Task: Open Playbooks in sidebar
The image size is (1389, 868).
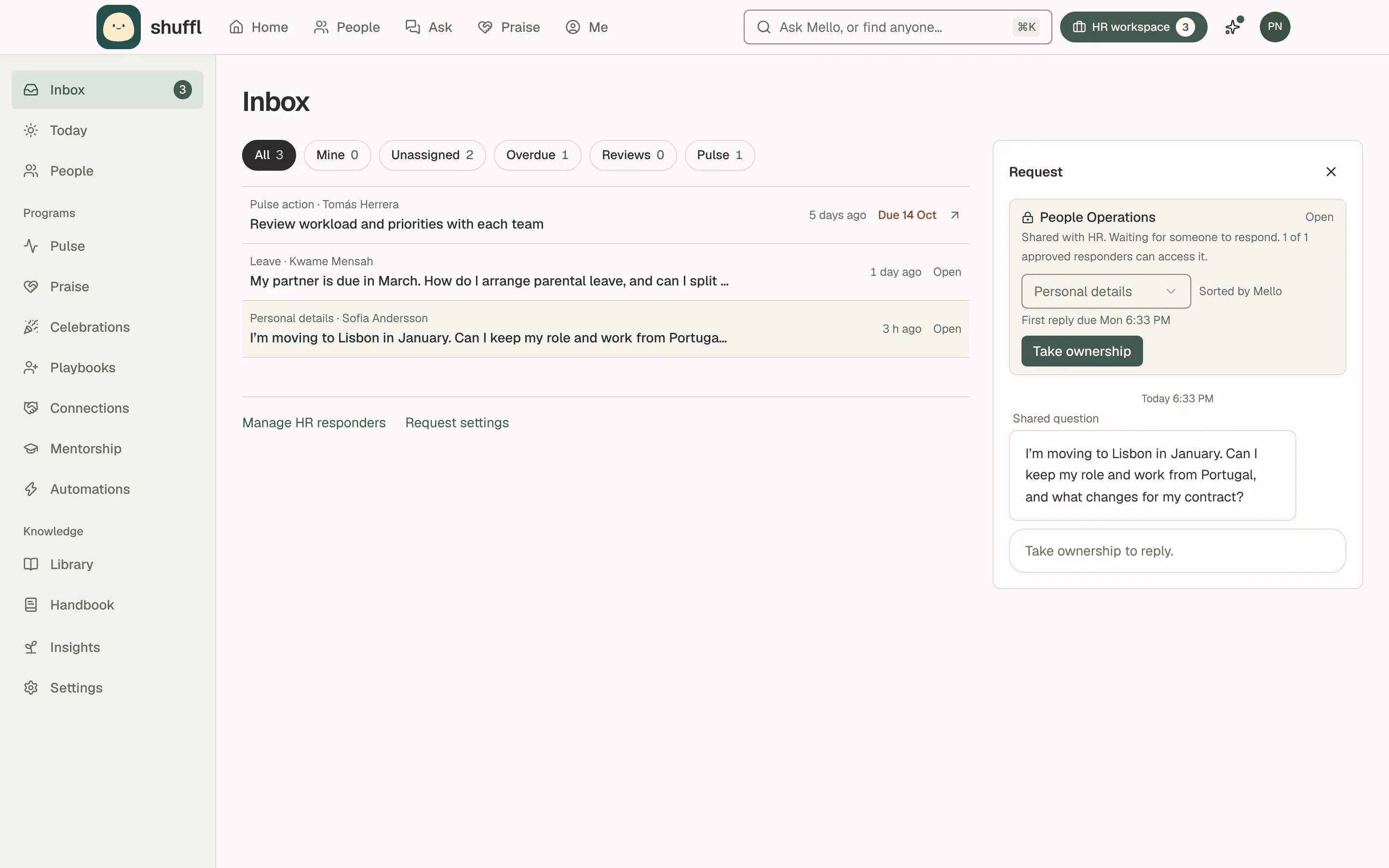Action: coord(108,367)
